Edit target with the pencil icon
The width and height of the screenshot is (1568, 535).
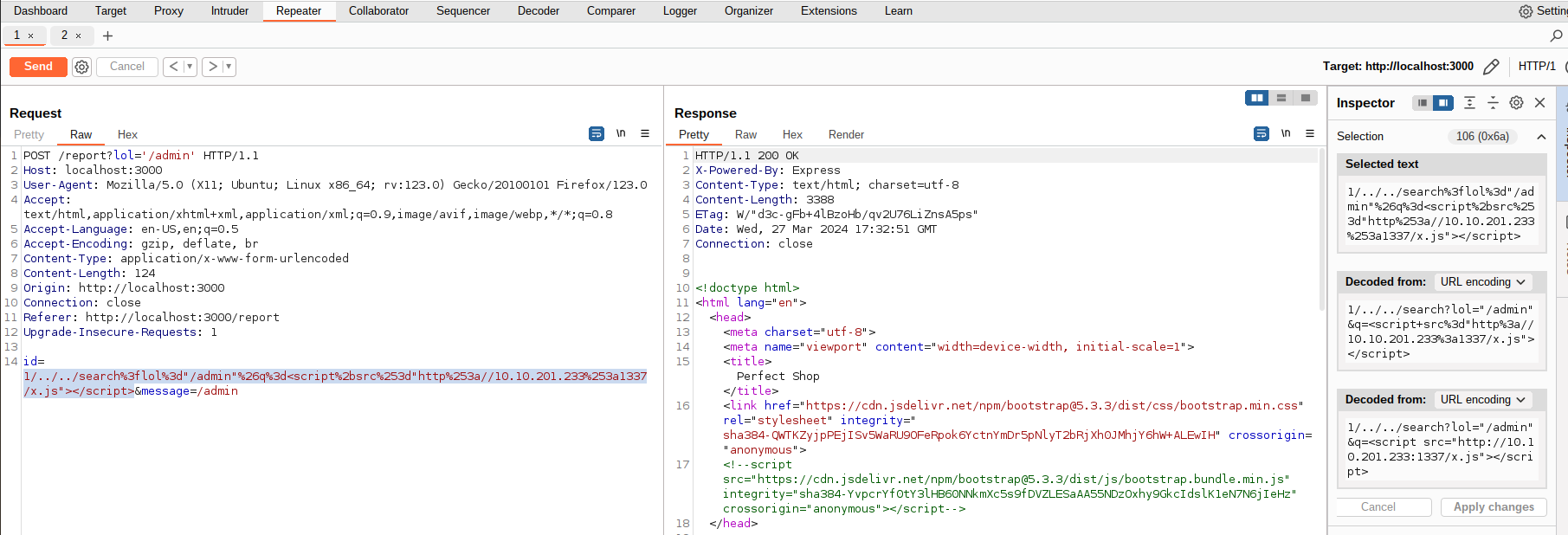pyautogui.click(x=1491, y=67)
